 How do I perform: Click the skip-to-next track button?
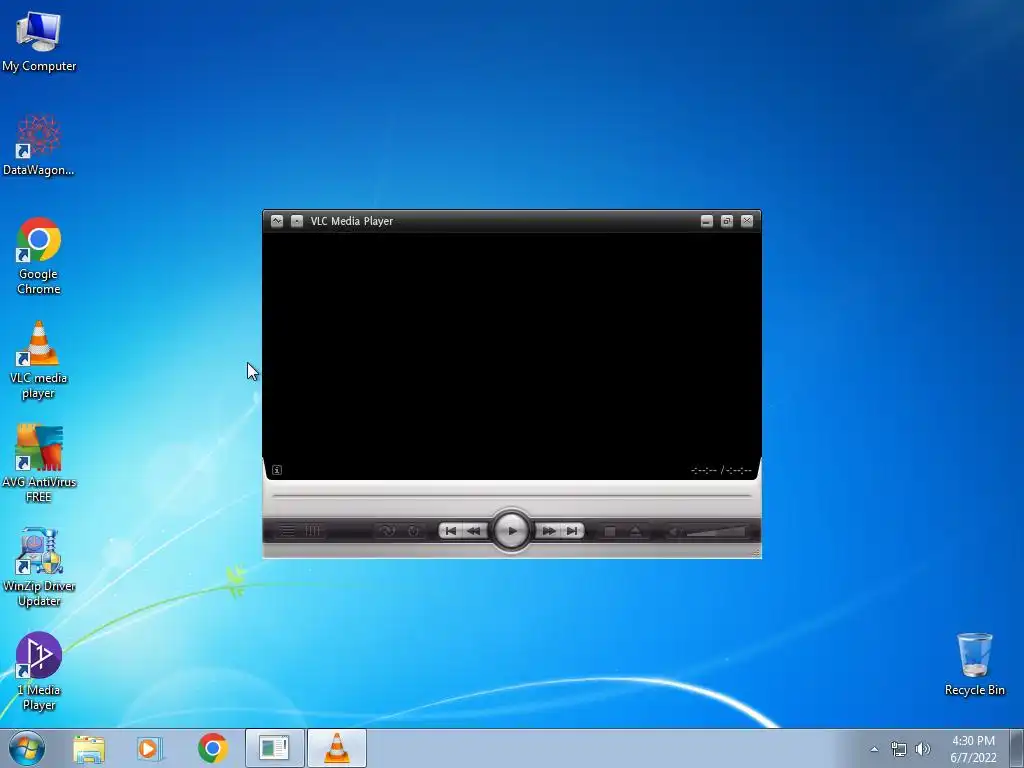[572, 531]
